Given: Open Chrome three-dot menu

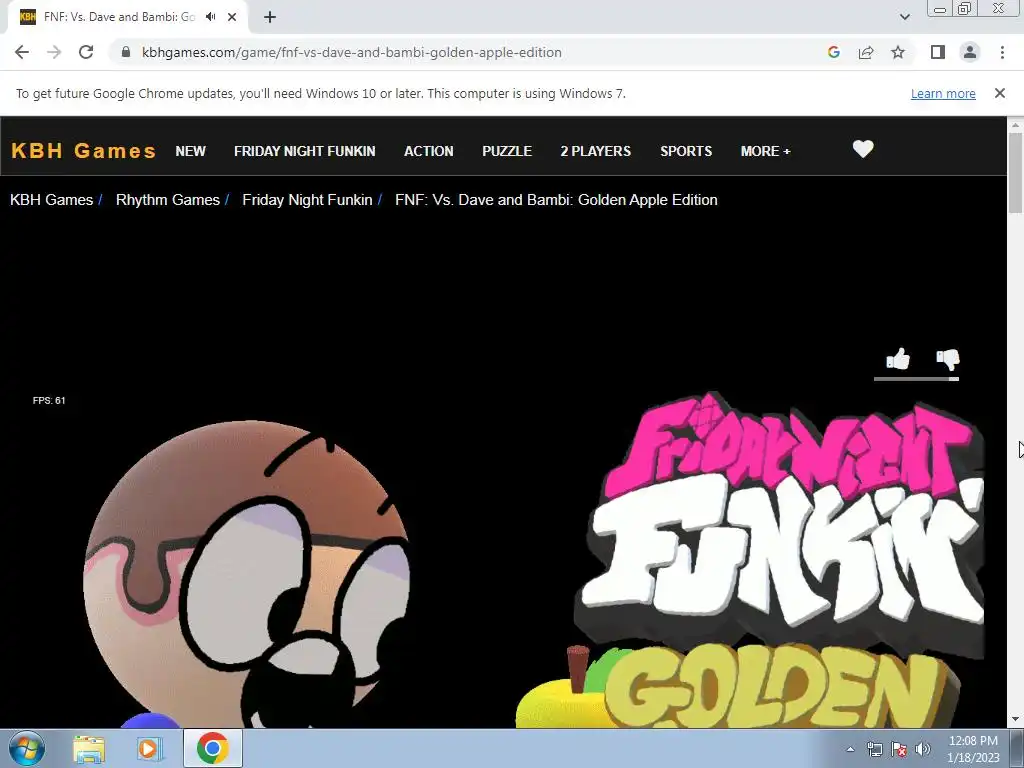Looking at the screenshot, I should pos(1002,52).
